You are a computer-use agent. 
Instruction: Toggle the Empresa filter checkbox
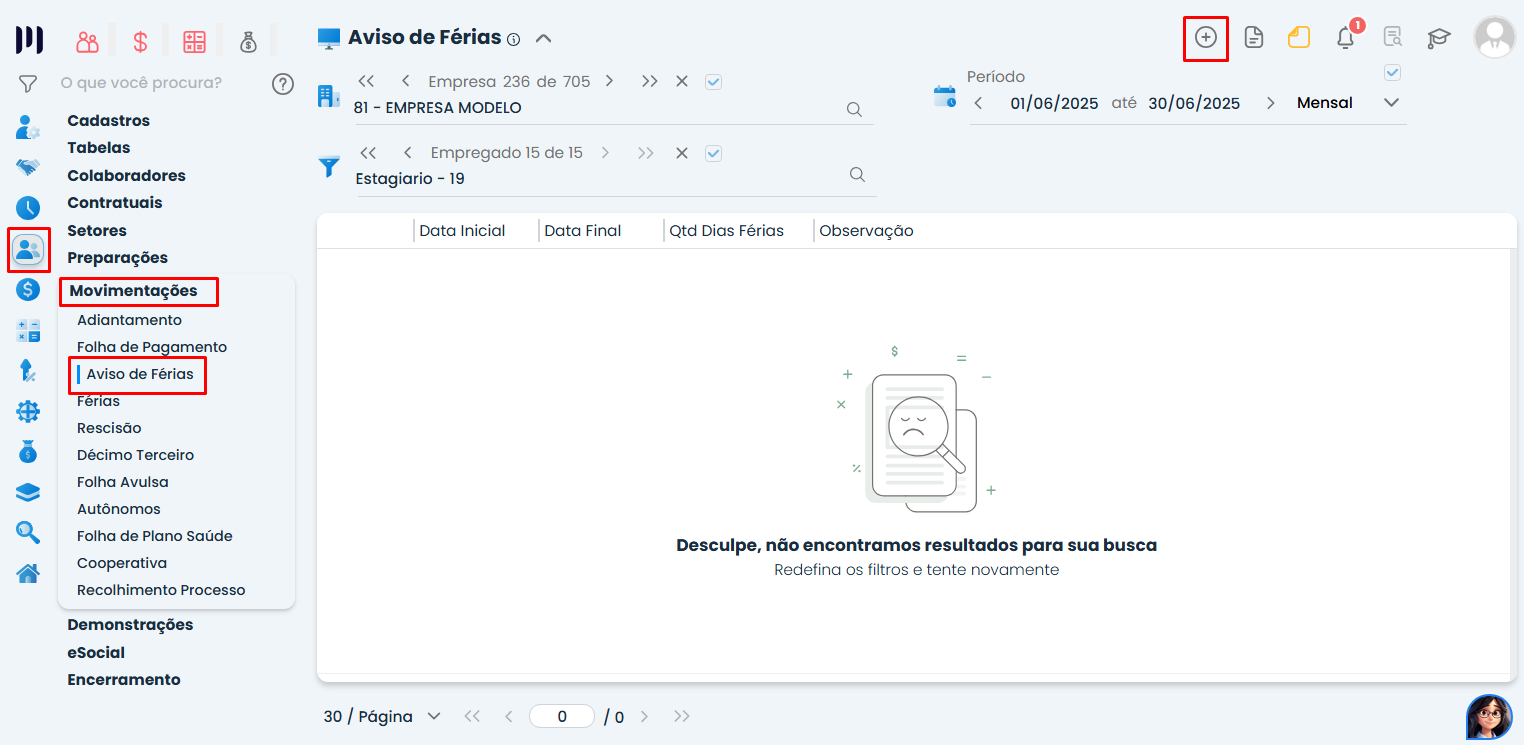(713, 82)
